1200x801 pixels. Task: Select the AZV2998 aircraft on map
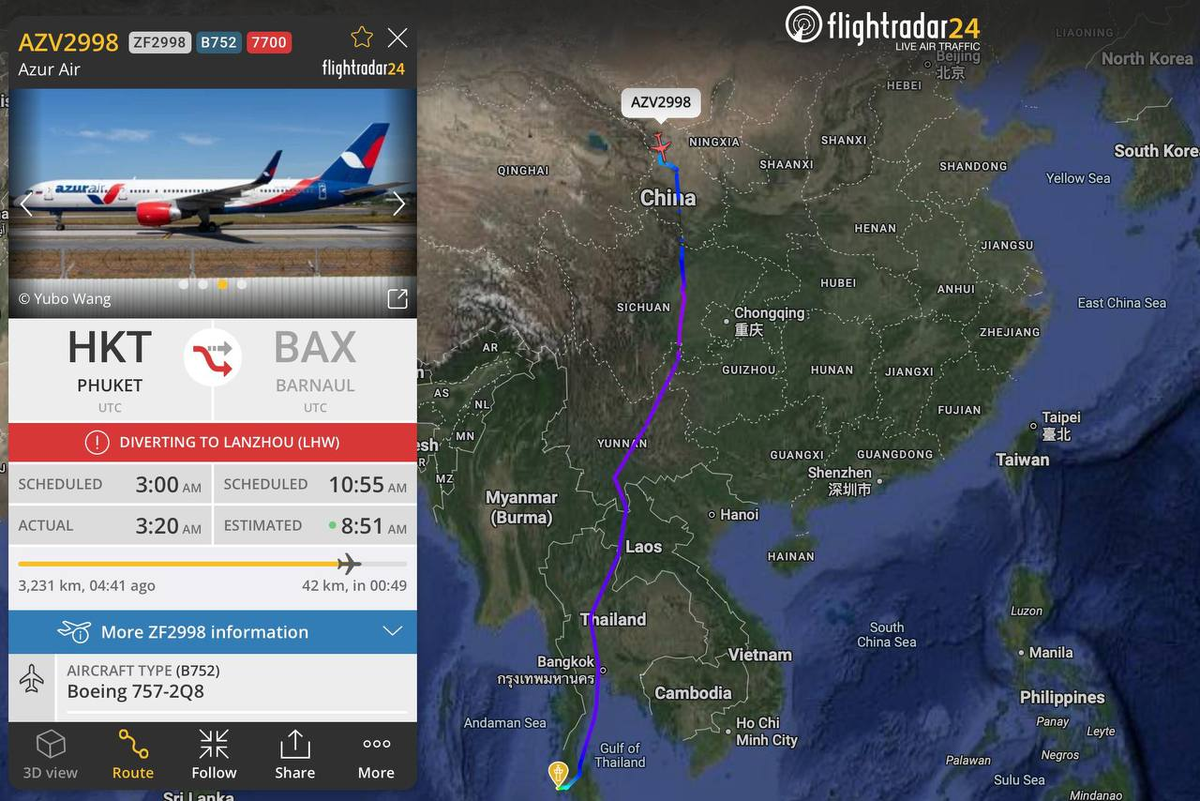[660, 144]
